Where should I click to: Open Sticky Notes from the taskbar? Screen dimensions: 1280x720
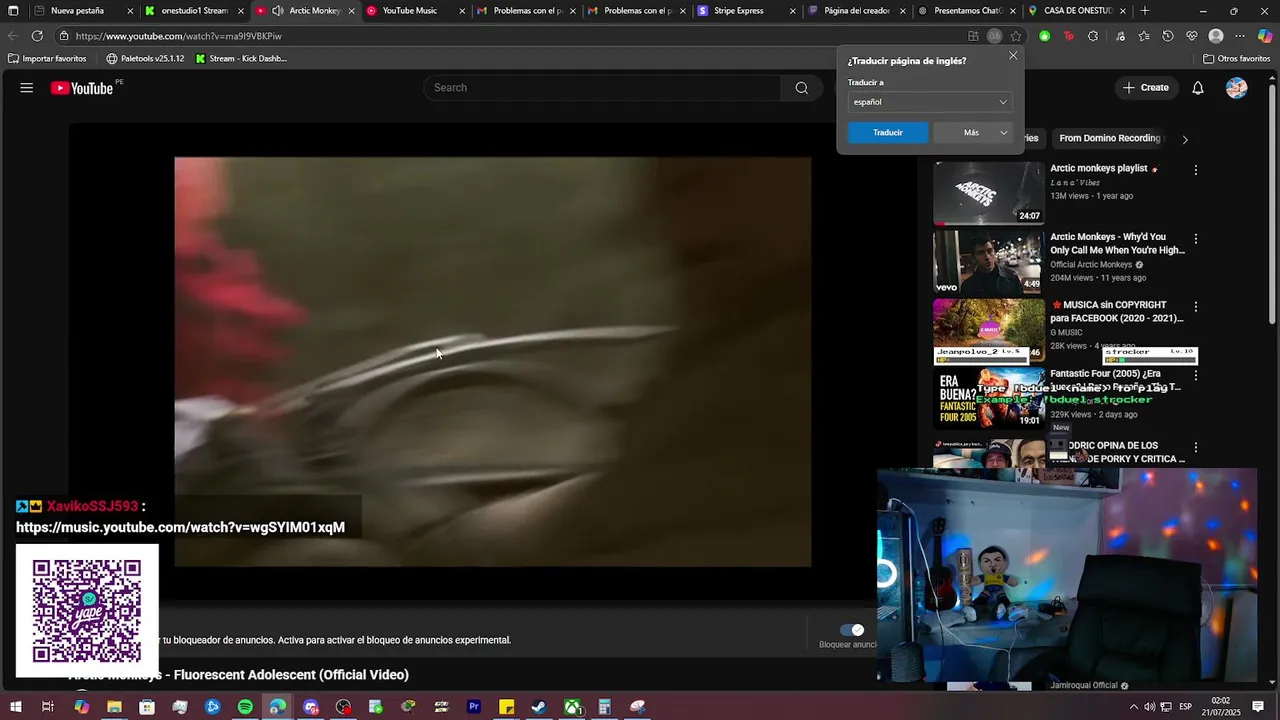(x=506, y=707)
